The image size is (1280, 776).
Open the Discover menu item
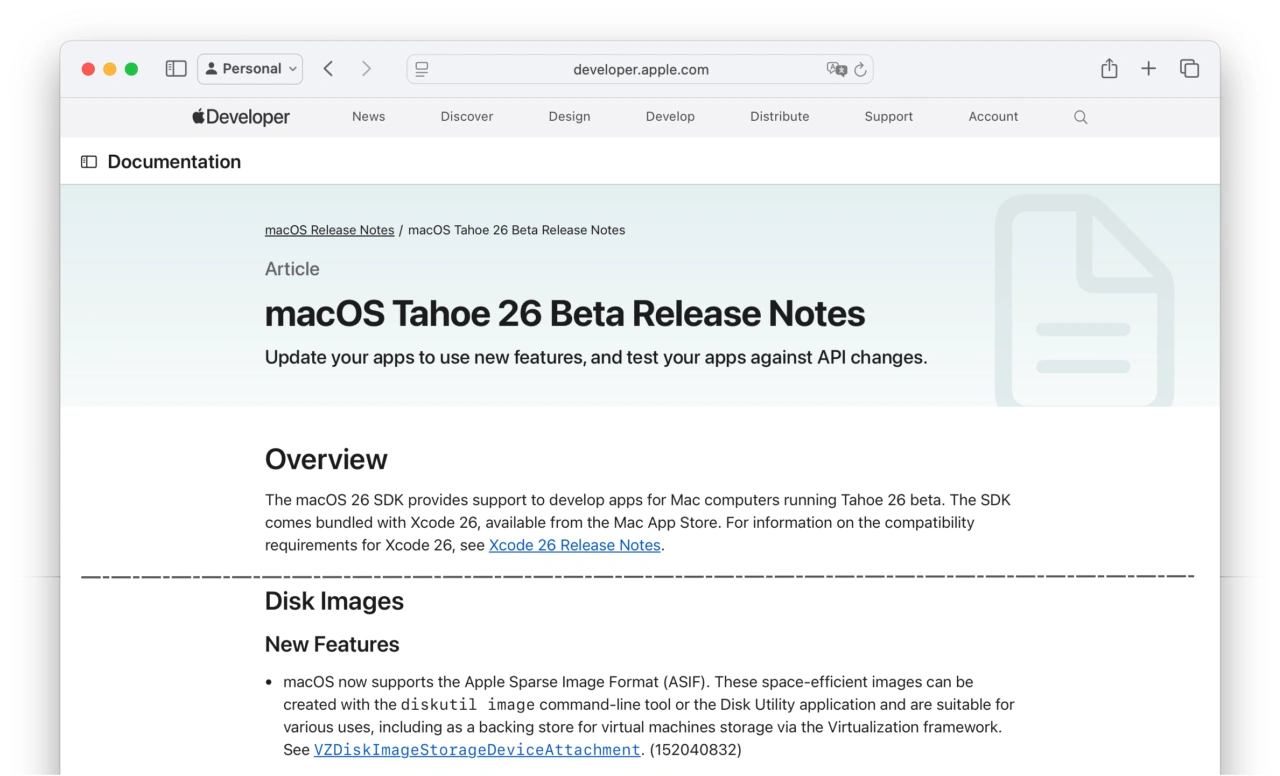tap(467, 117)
